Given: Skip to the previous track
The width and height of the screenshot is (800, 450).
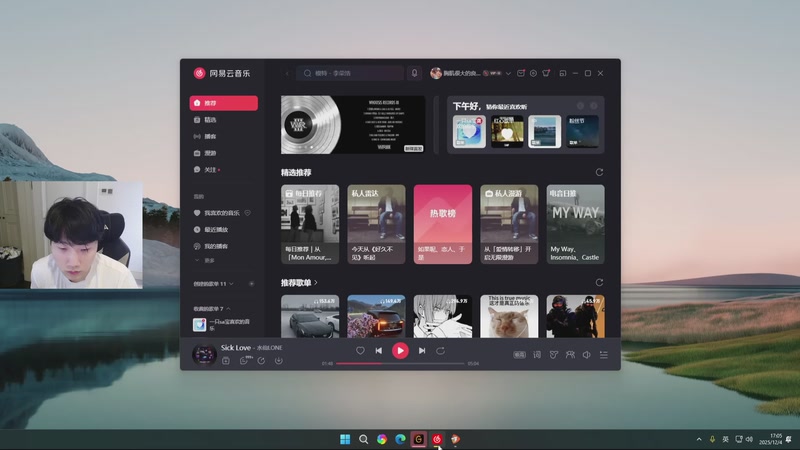Looking at the screenshot, I should (379, 351).
